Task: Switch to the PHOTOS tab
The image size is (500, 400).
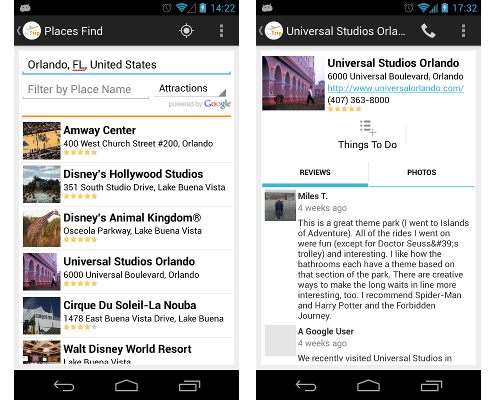Action: click(422, 173)
